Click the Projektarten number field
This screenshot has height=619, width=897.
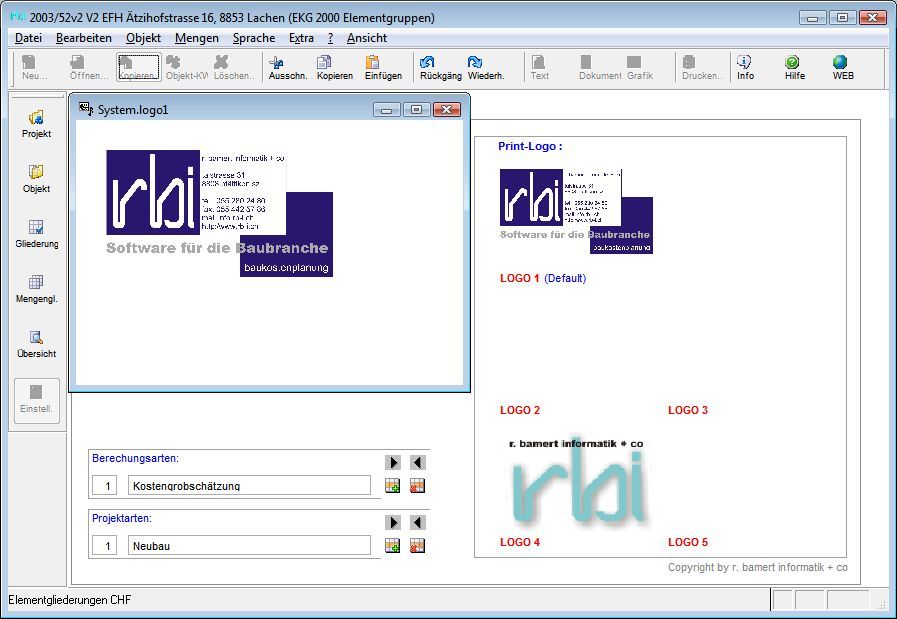[105, 546]
